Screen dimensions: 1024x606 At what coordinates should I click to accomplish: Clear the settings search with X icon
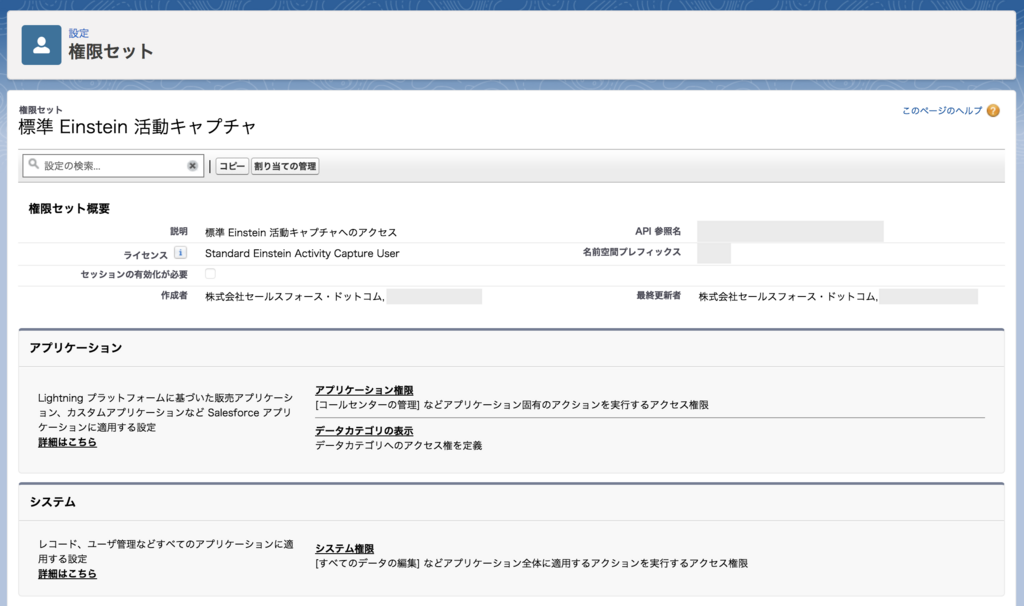click(192, 166)
